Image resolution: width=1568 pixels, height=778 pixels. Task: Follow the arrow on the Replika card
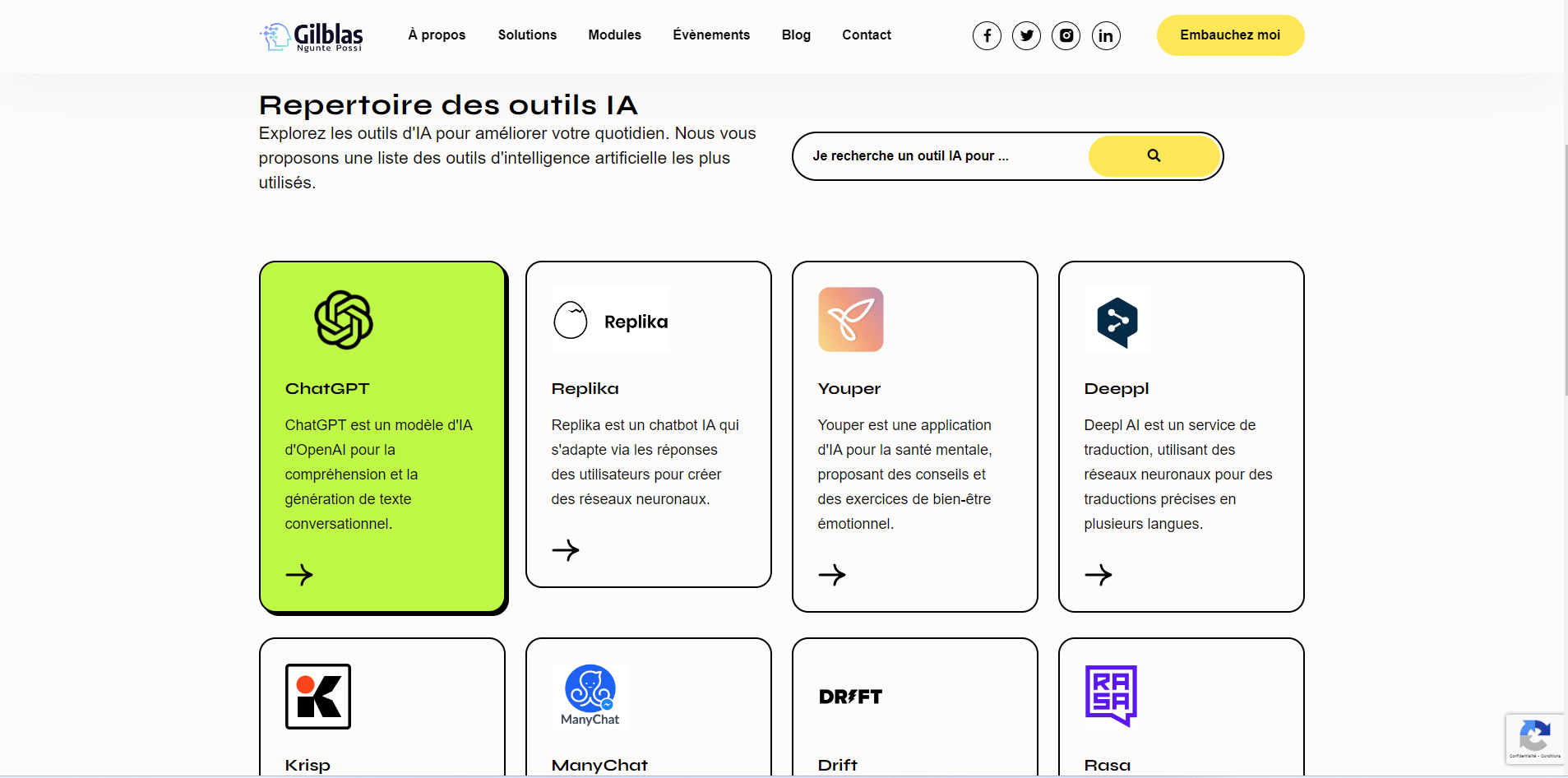pyautogui.click(x=566, y=550)
